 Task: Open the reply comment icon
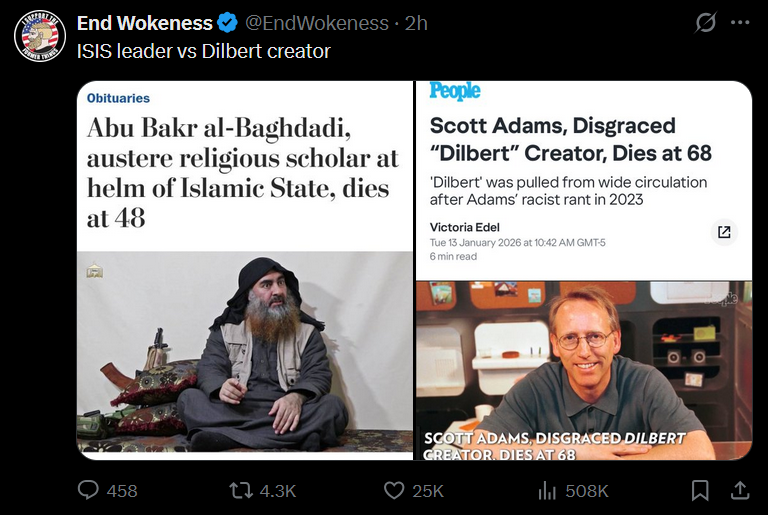(88, 490)
